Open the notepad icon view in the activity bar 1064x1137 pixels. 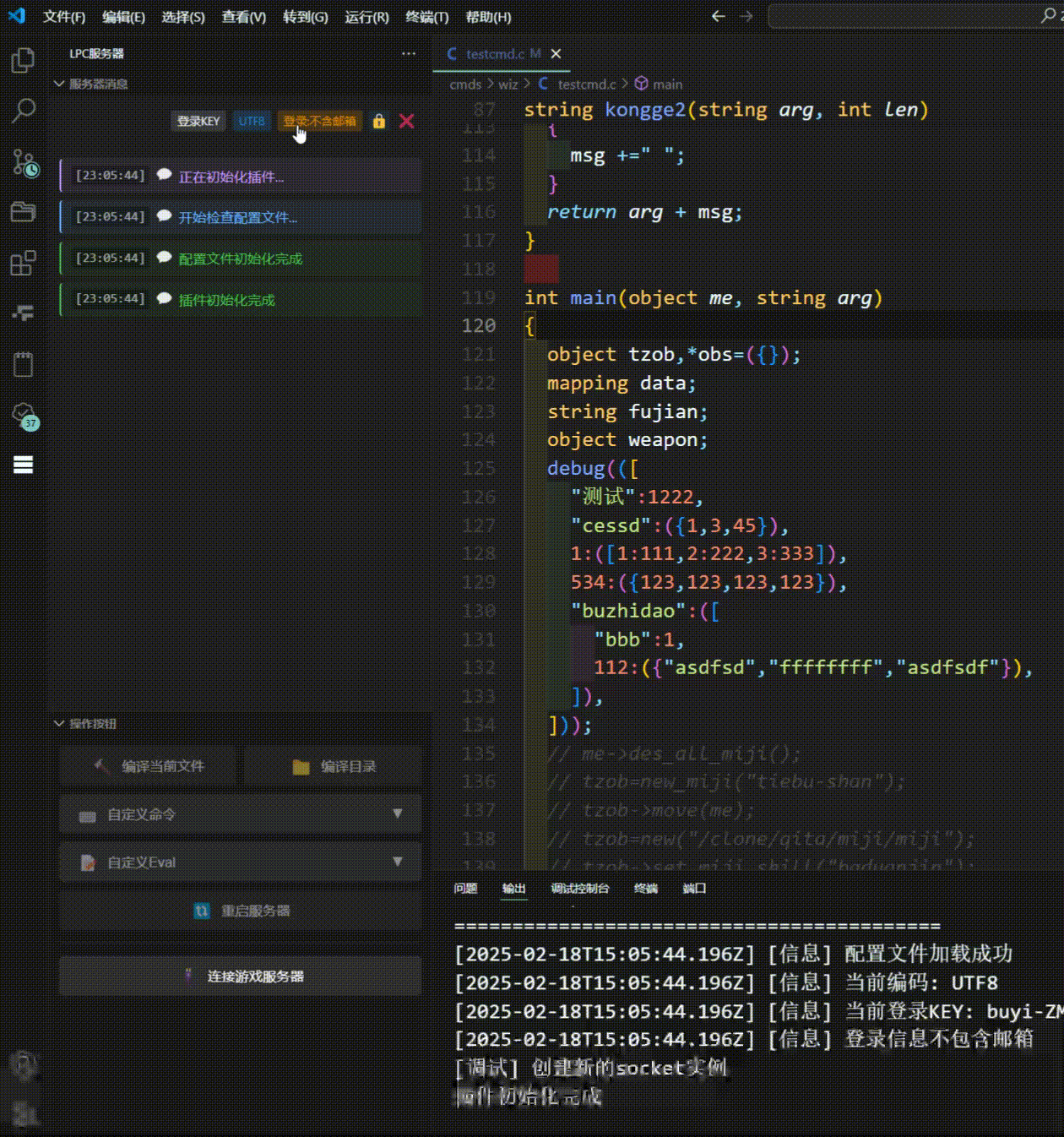(23, 364)
